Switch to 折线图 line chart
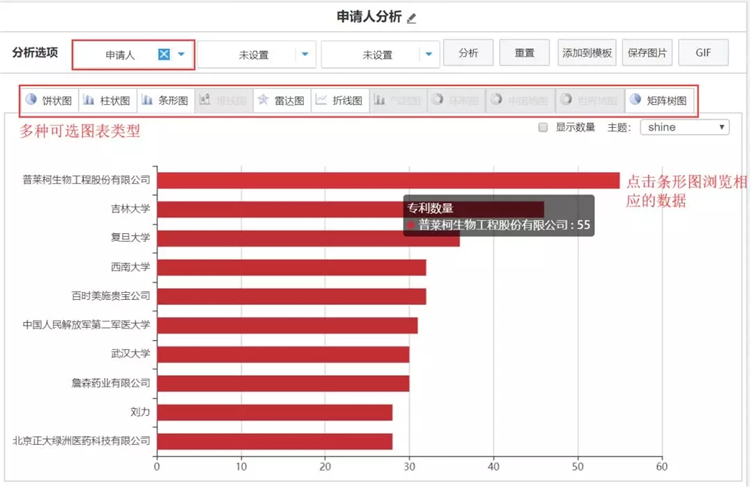750x487 pixels. pyautogui.click(x=338, y=100)
